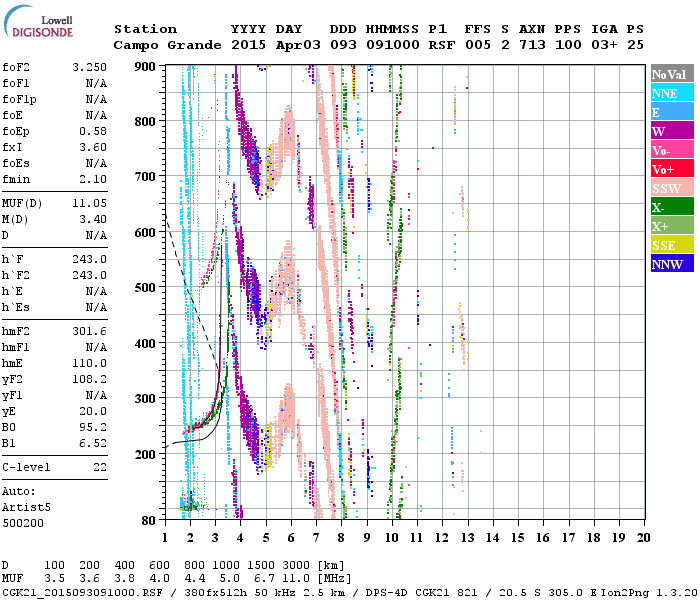Select the SSE yellow legend swatch
The height and width of the screenshot is (600, 700).
click(672, 245)
